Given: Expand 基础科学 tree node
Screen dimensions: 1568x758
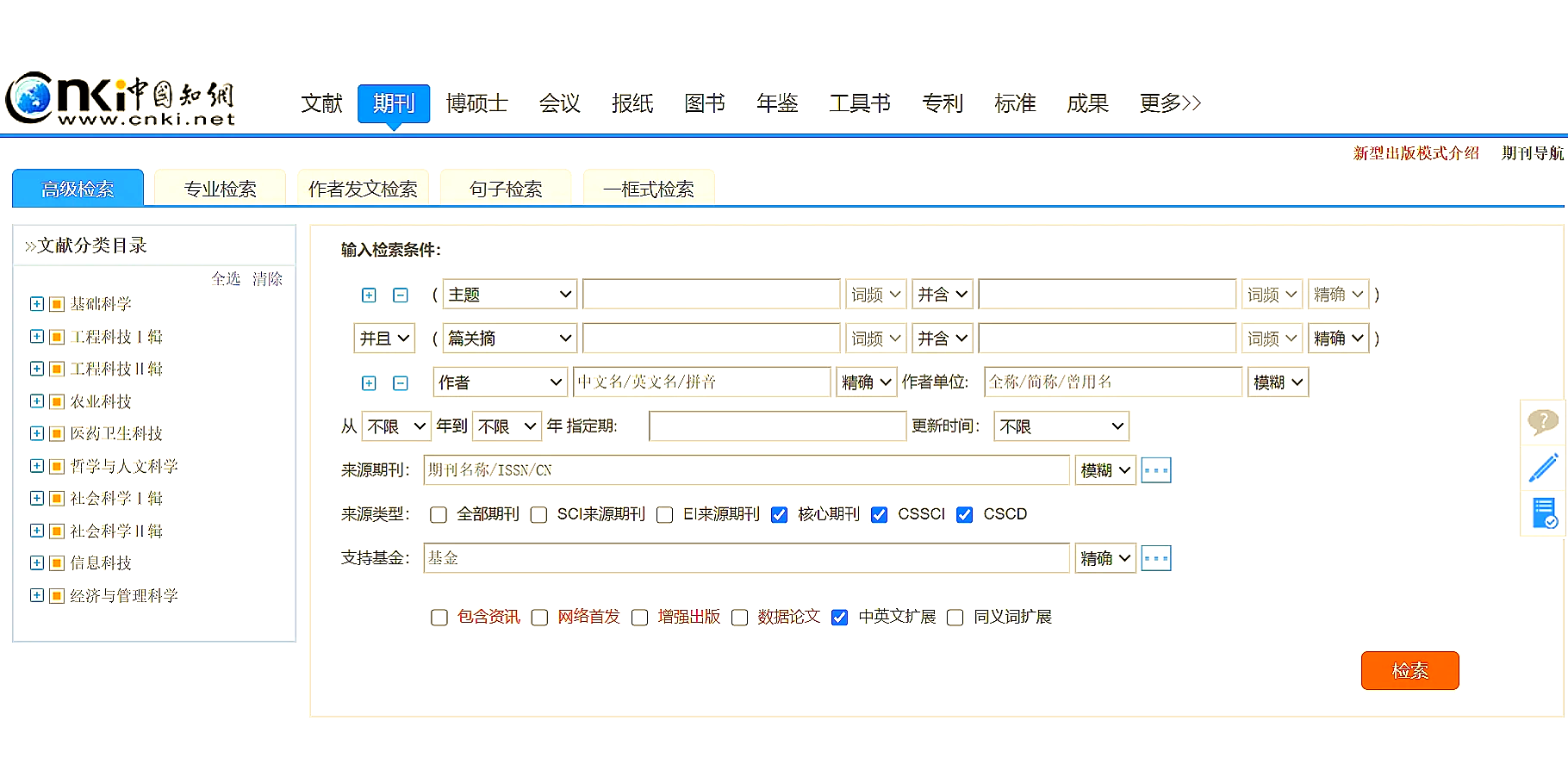Looking at the screenshot, I should 37,303.
